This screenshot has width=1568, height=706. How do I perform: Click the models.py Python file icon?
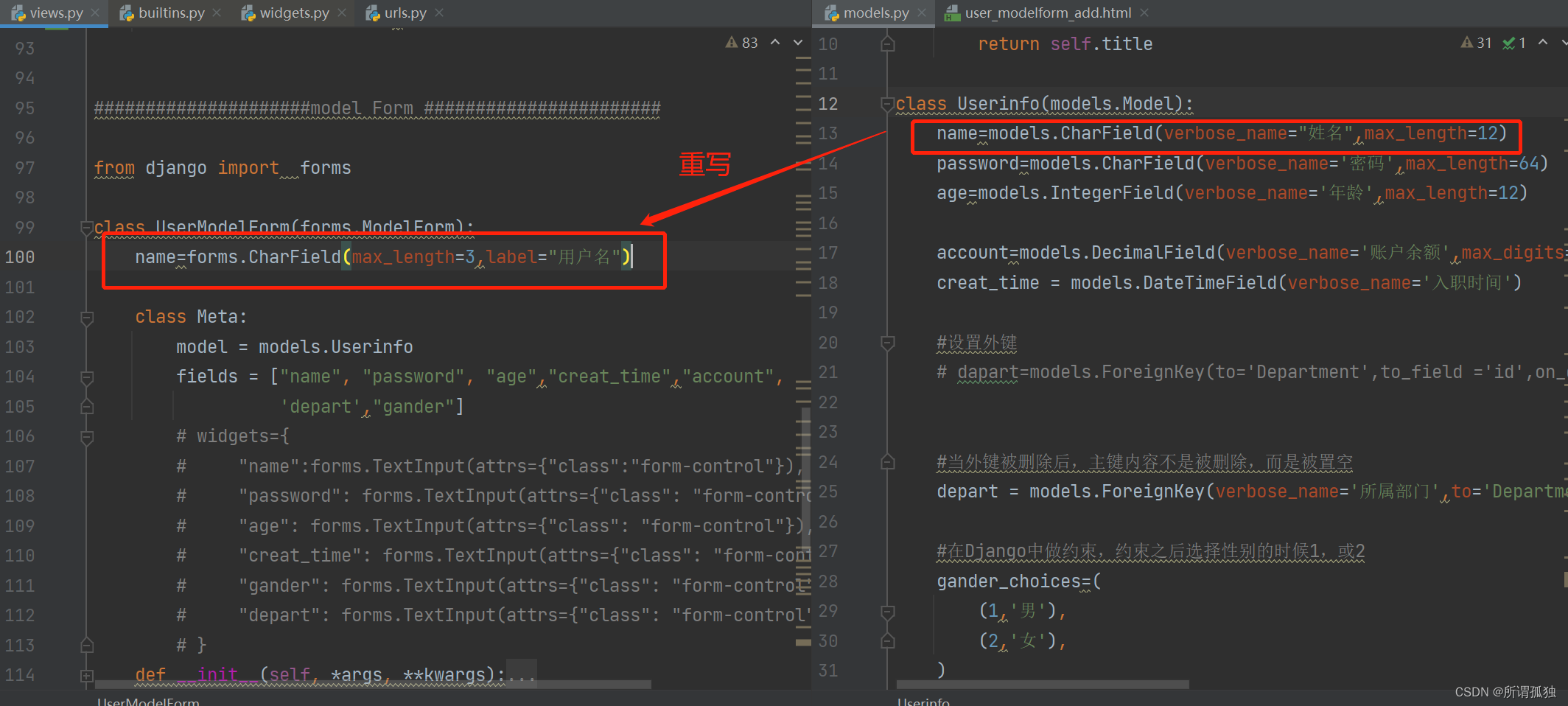point(832,13)
